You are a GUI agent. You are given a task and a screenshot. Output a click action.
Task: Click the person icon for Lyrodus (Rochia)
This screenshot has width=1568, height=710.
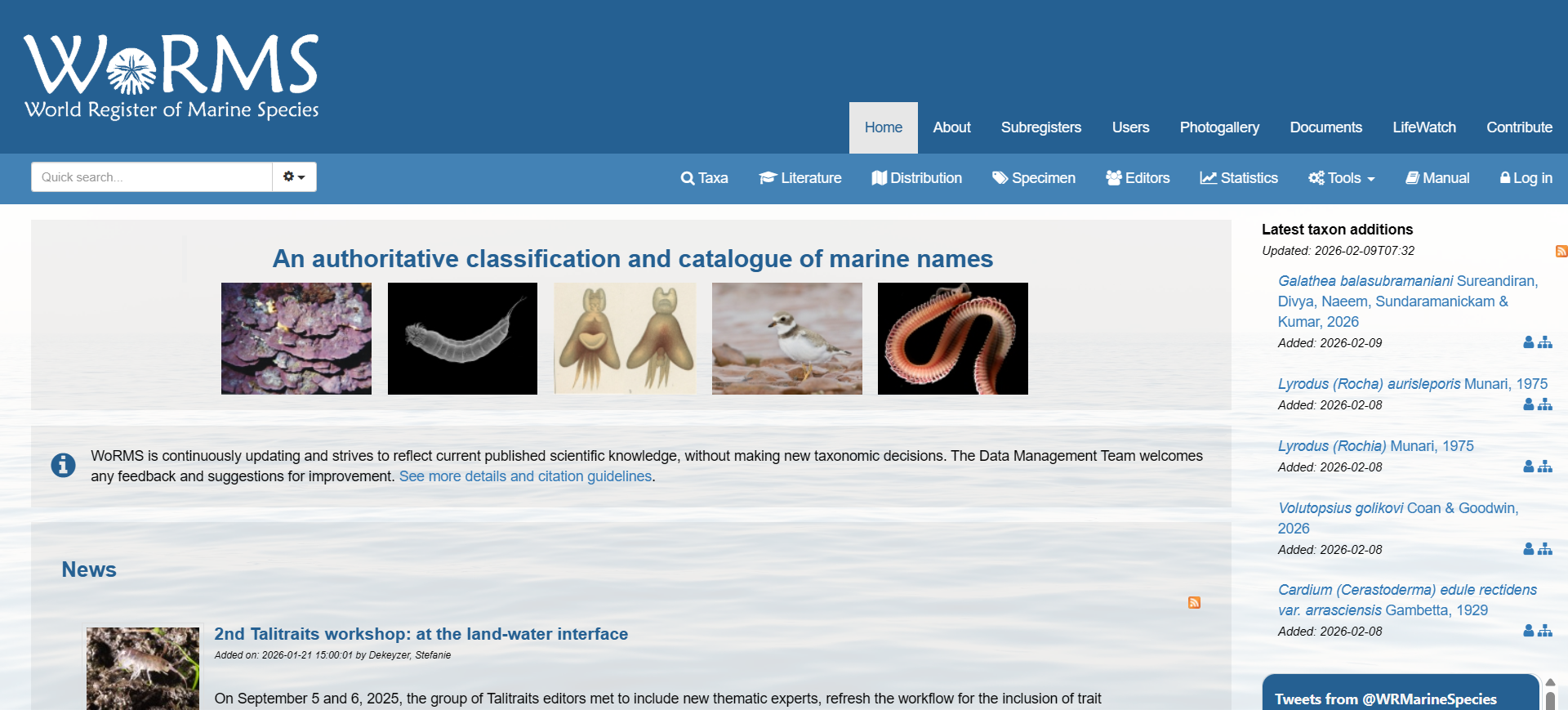click(x=1528, y=467)
